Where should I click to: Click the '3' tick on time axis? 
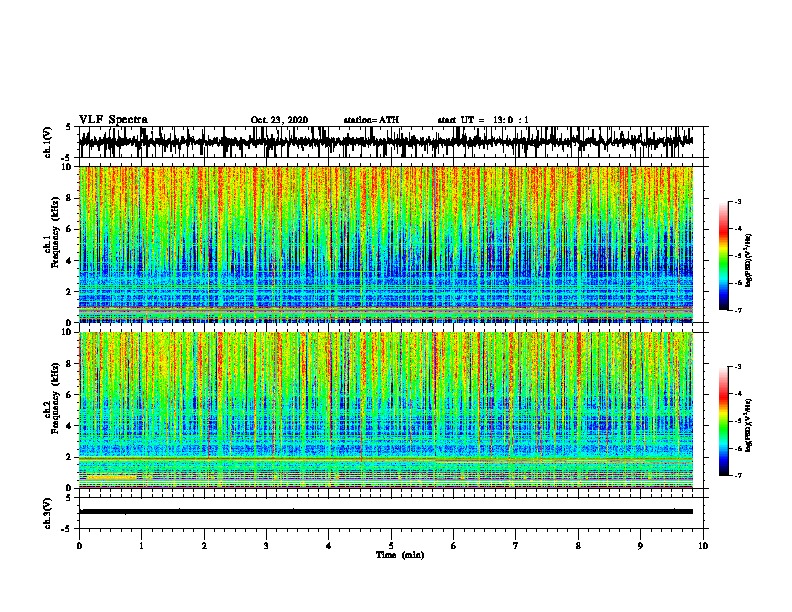tap(266, 546)
